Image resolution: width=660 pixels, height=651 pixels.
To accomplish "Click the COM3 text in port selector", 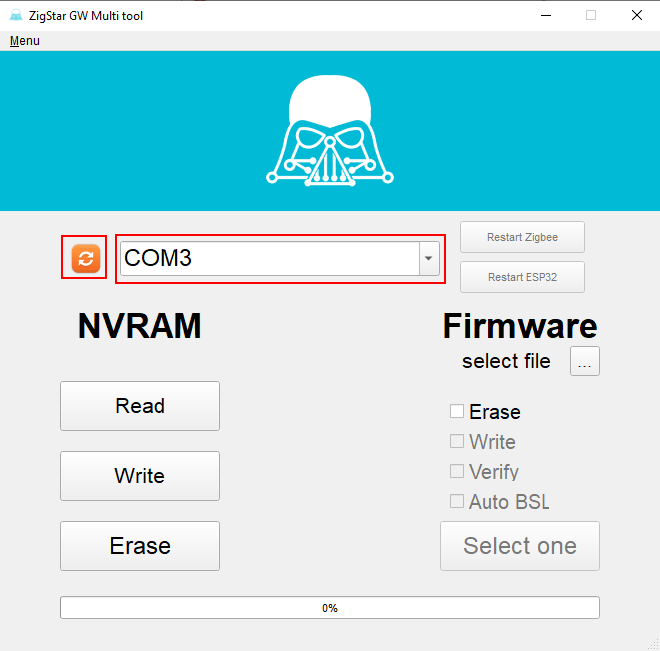I will point(158,258).
